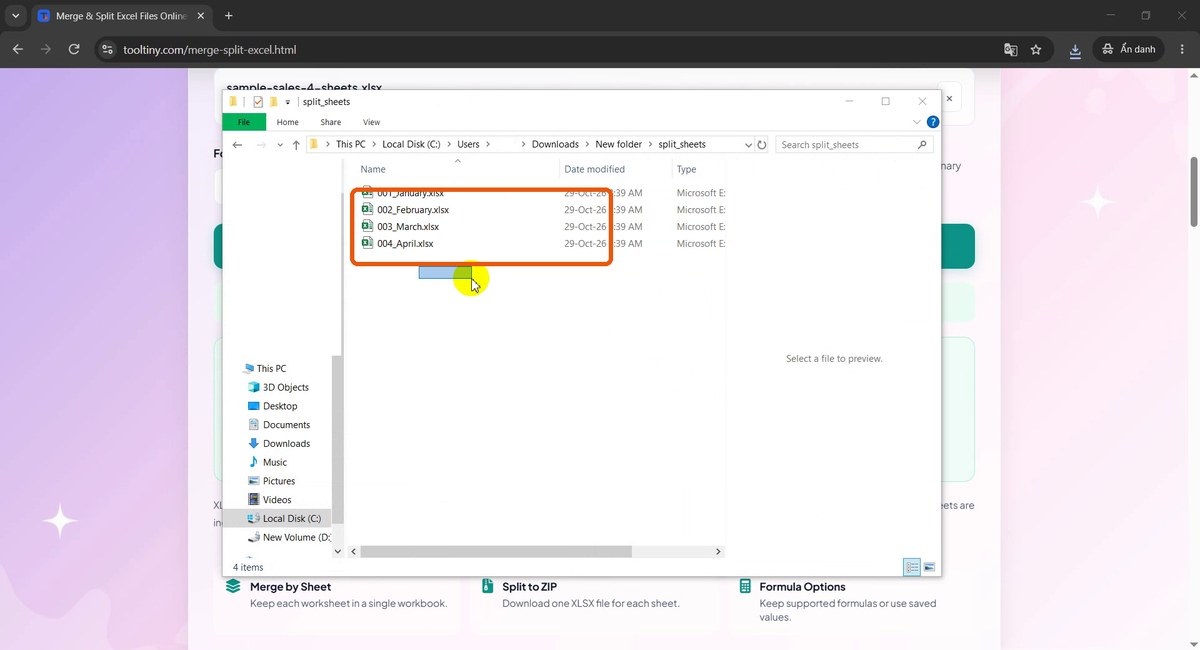Click the horizontal scrollbar right arrow
The width and height of the screenshot is (1200, 650).
[x=718, y=551]
